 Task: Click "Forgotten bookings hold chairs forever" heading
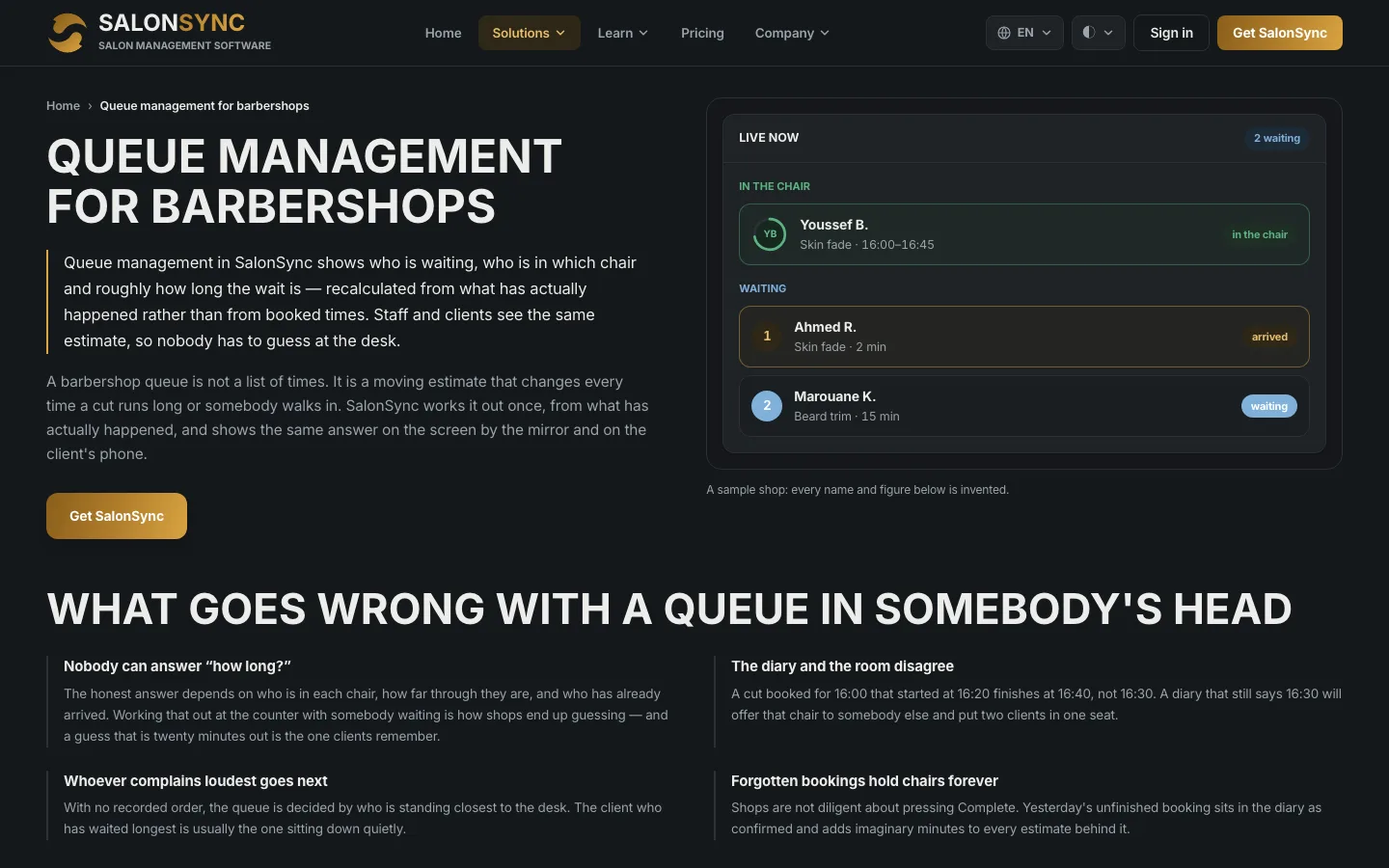[864, 781]
